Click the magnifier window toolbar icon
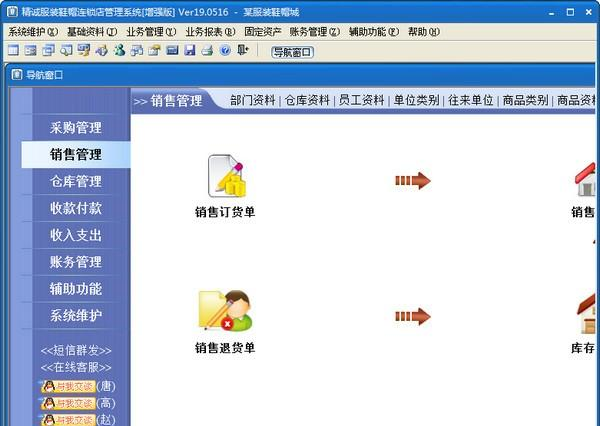 (66, 50)
